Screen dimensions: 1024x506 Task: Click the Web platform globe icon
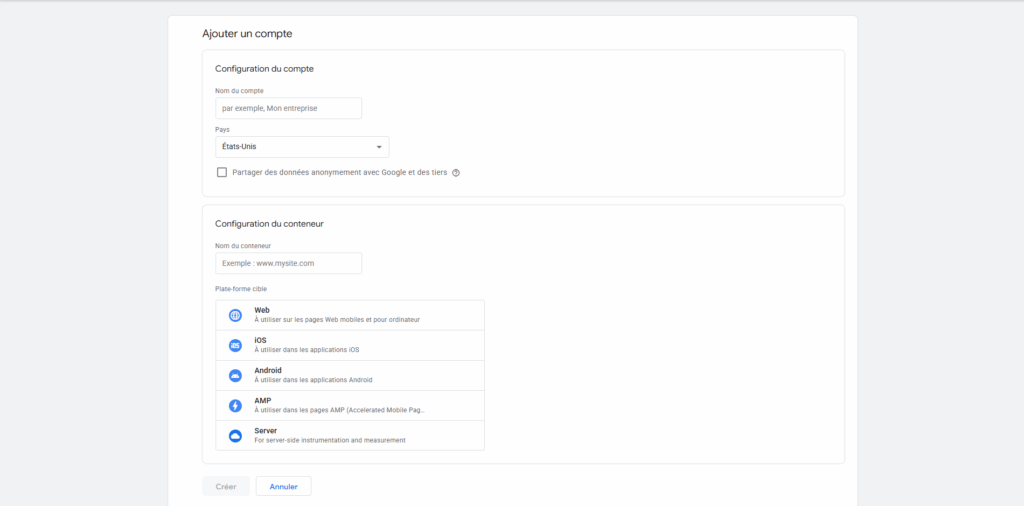point(235,316)
